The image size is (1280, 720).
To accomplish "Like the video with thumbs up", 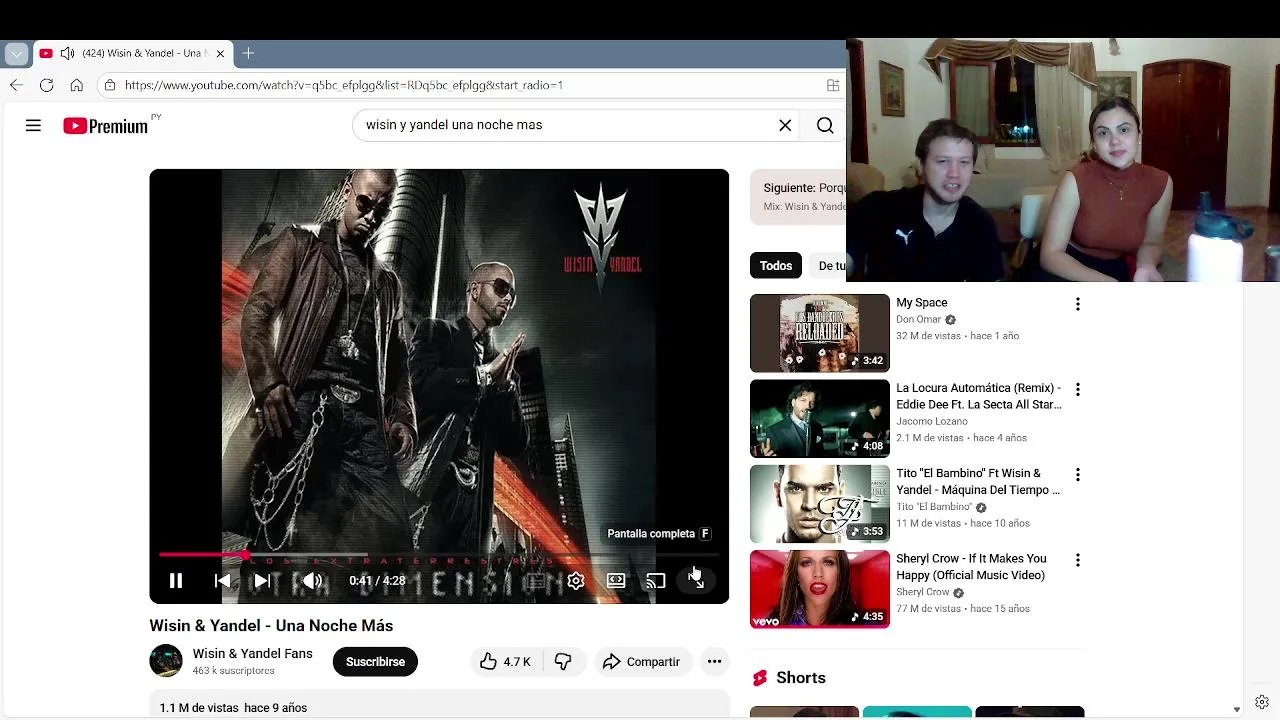I will [506, 662].
